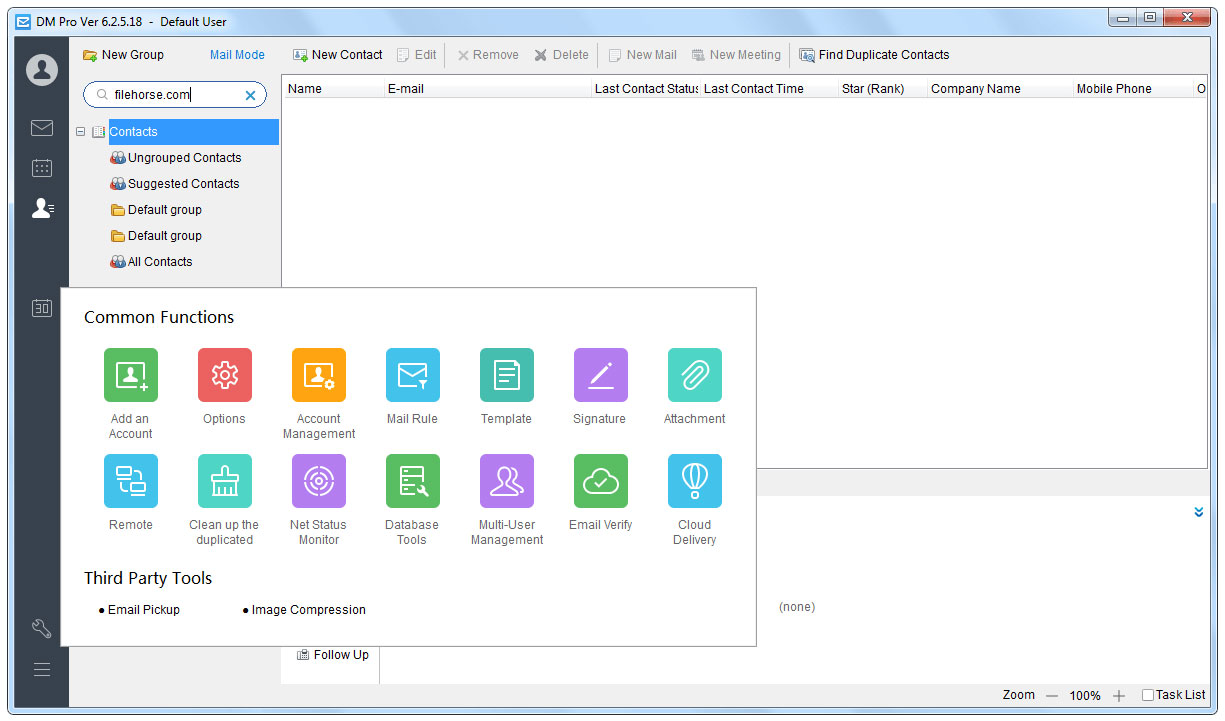Viewport: 1225px width, 721px height.
Task: Open the Mail Rule icon
Action: 412,375
